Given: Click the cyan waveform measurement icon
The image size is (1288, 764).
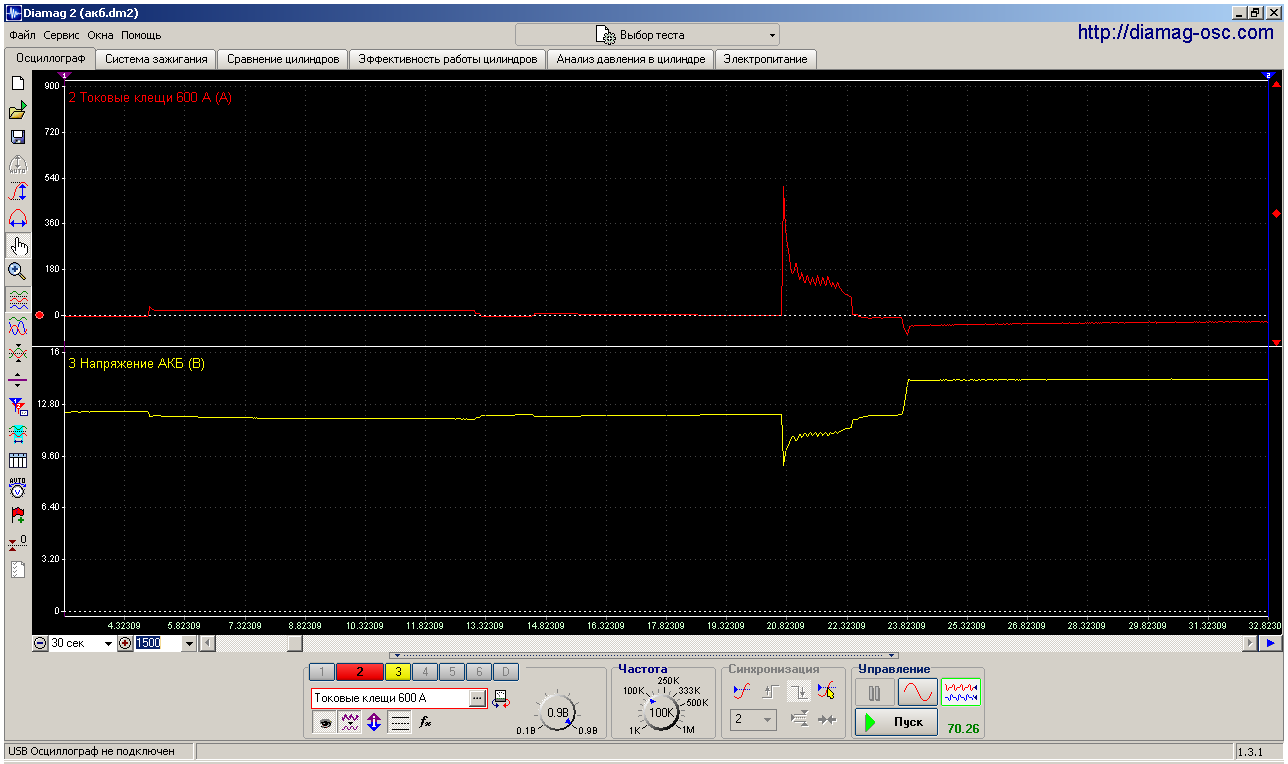Looking at the screenshot, I should tap(18, 433).
